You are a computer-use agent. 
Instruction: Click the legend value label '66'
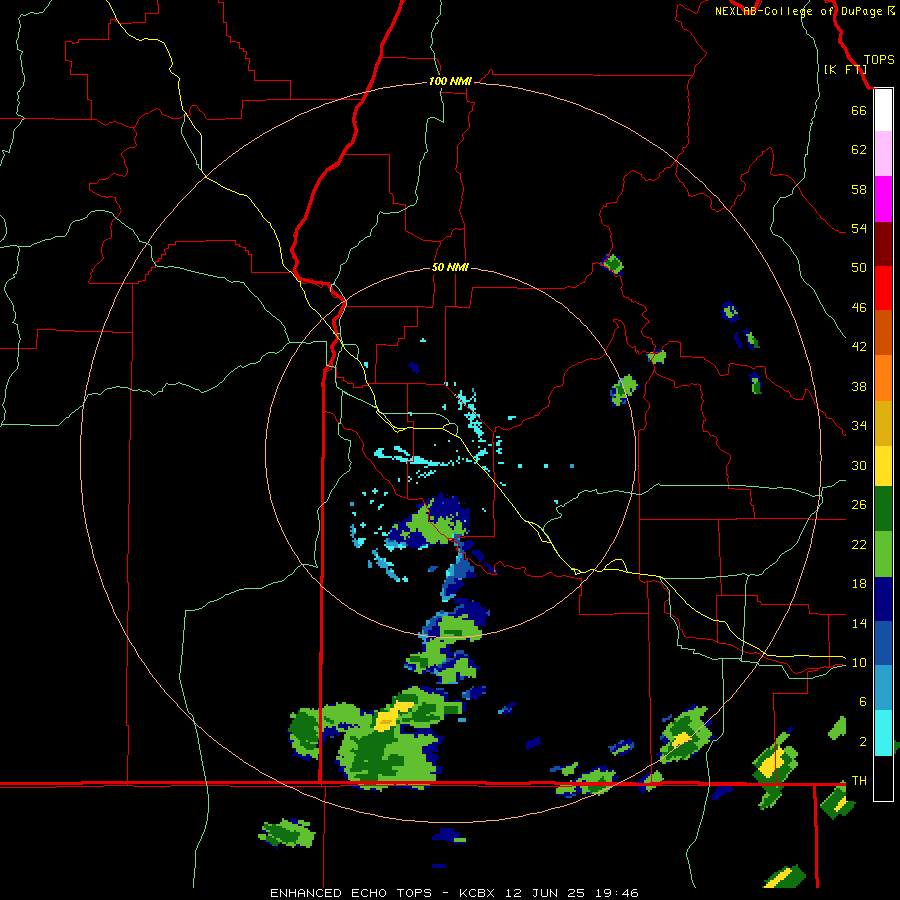859,110
